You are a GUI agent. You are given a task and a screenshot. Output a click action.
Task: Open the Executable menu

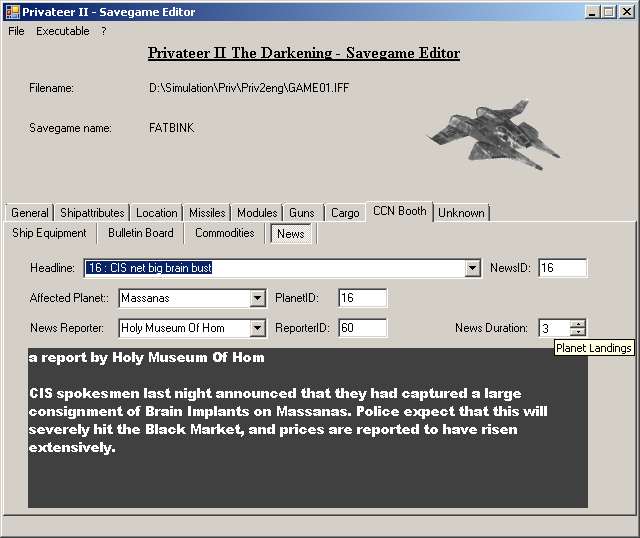(x=63, y=31)
